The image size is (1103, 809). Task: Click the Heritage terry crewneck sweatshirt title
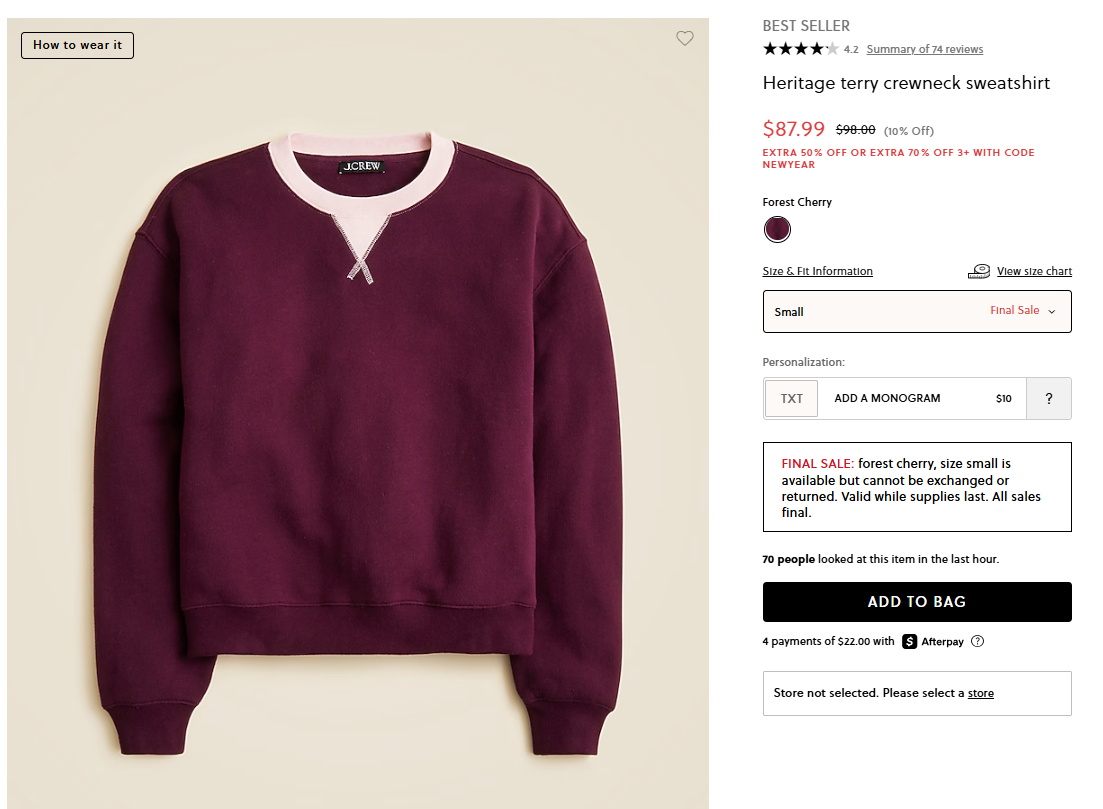pyautogui.click(x=906, y=83)
